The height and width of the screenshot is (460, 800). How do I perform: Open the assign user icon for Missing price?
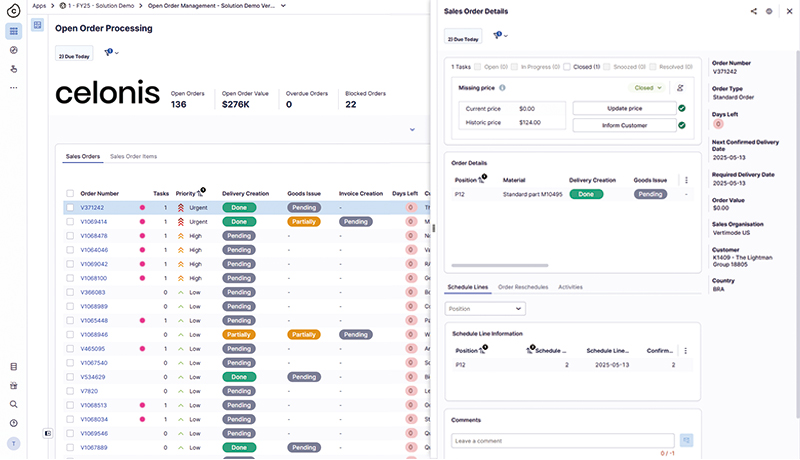[x=681, y=88]
